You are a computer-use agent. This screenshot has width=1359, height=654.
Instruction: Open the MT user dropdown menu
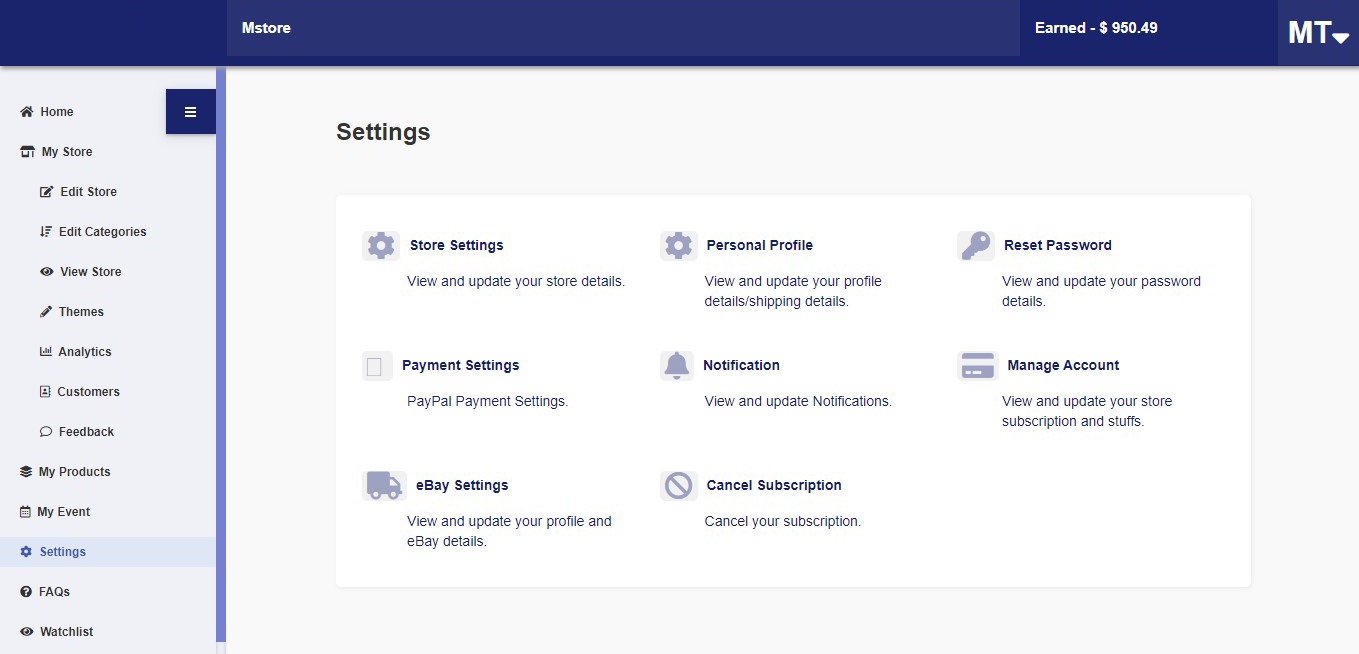[1318, 33]
